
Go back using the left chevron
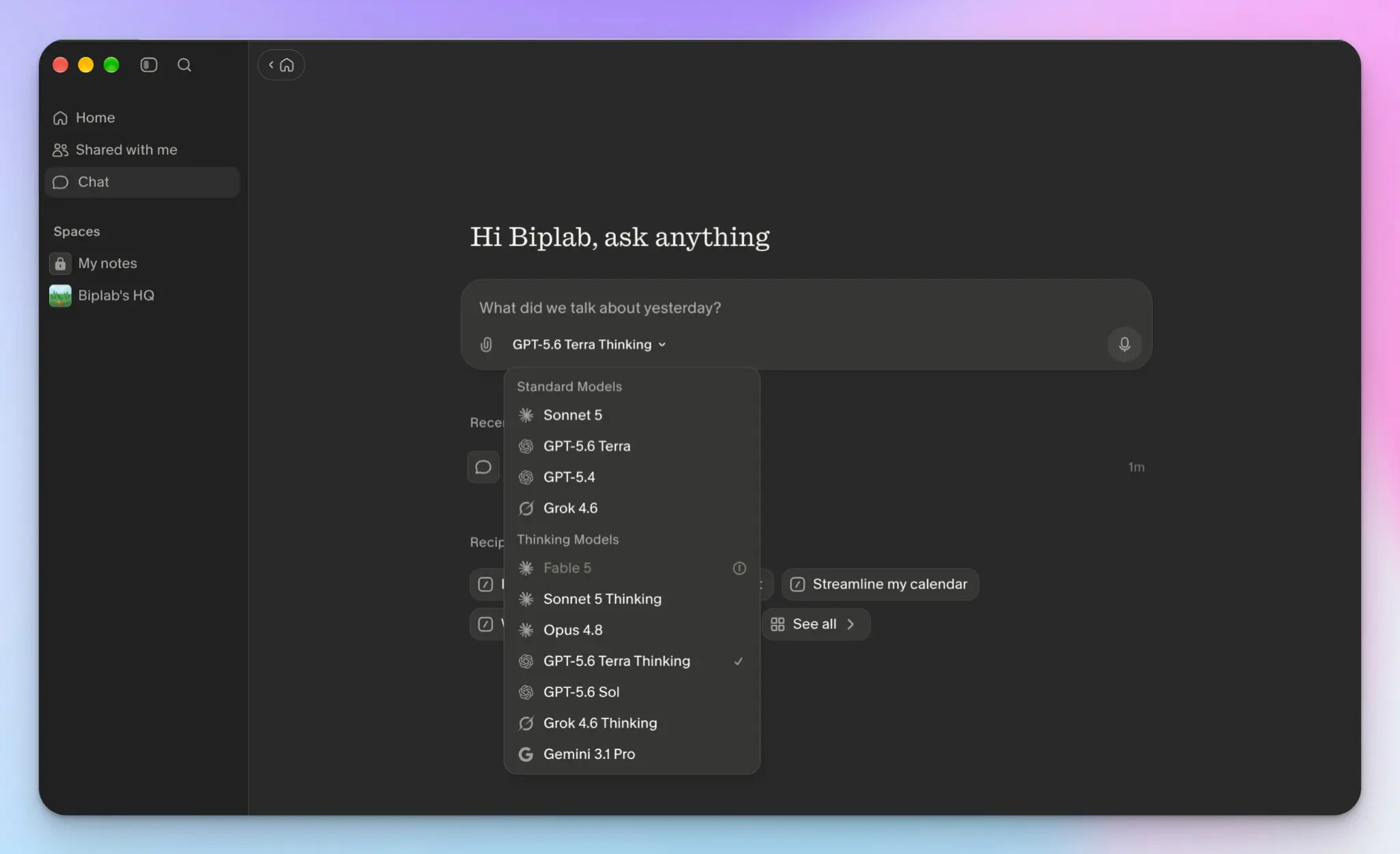271,65
